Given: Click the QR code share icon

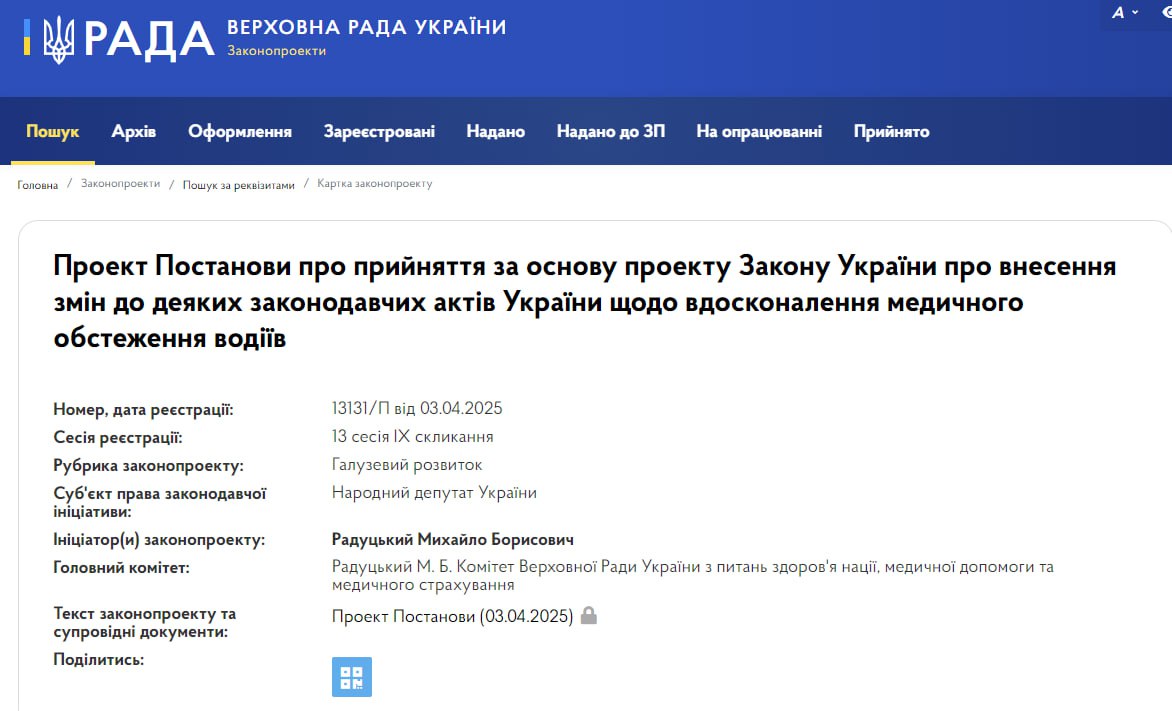Looking at the screenshot, I should click(351, 677).
